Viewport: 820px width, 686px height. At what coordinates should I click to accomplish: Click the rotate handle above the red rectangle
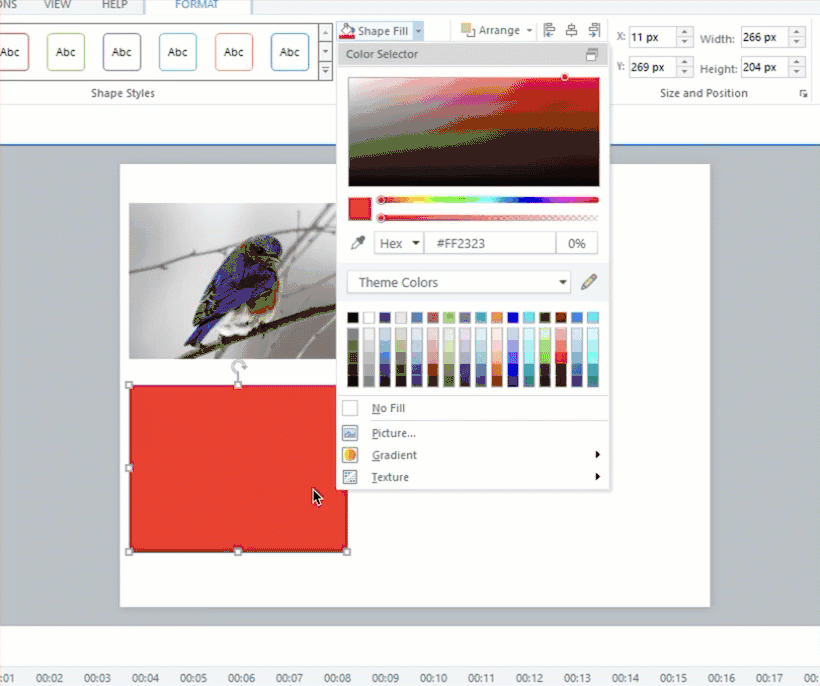point(239,368)
